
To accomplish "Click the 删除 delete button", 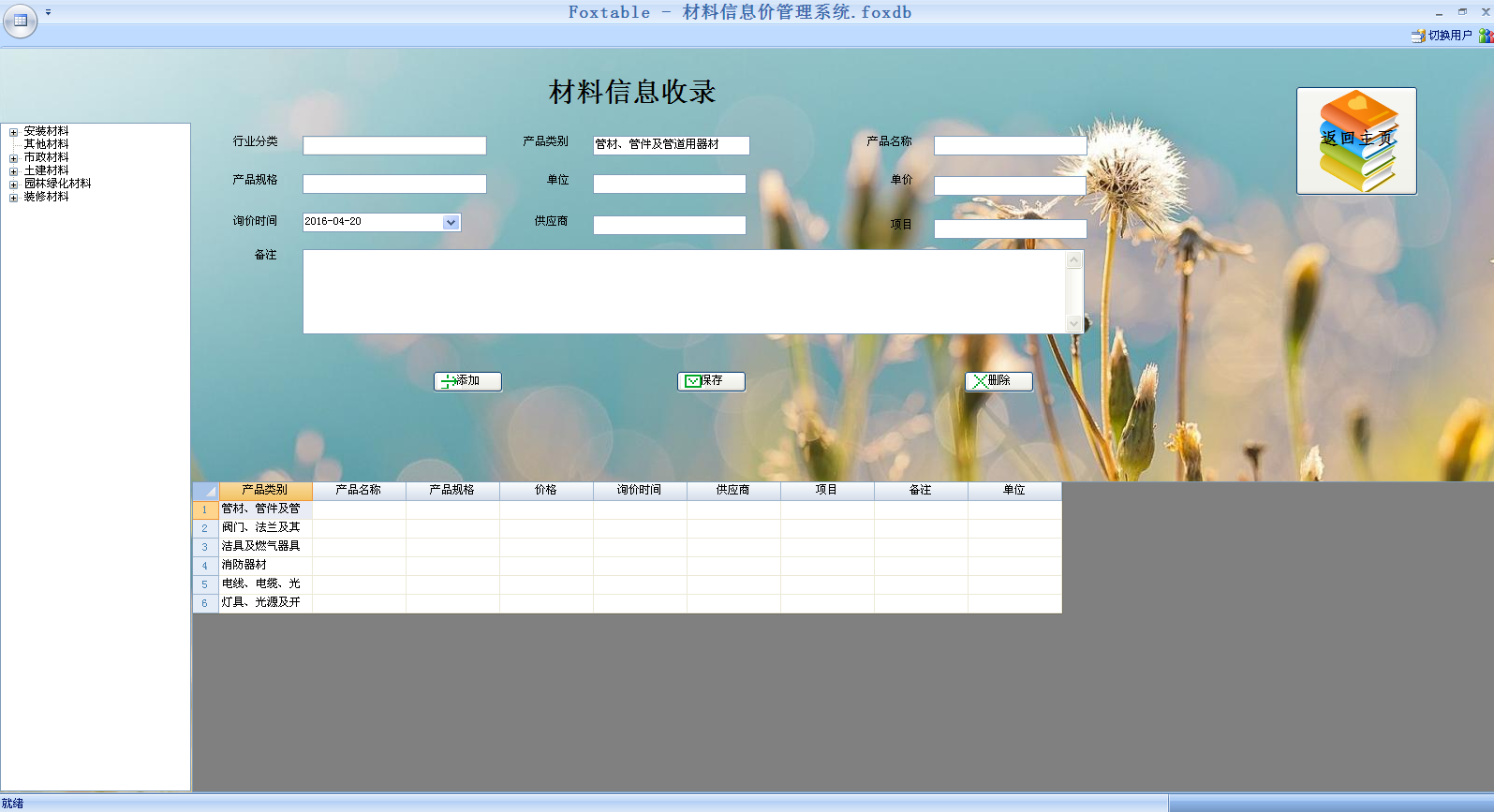I will click(x=998, y=381).
